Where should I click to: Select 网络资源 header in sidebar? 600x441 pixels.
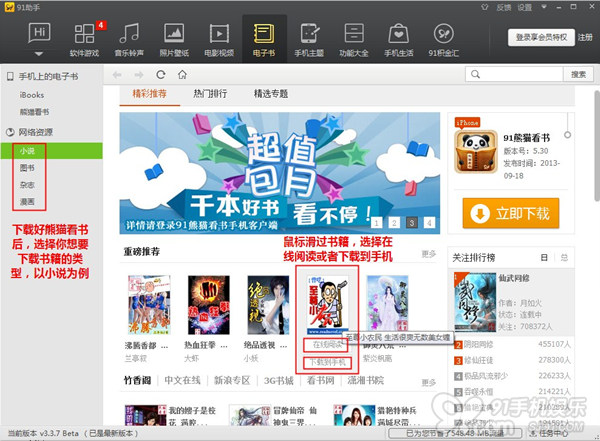click(x=35, y=132)
